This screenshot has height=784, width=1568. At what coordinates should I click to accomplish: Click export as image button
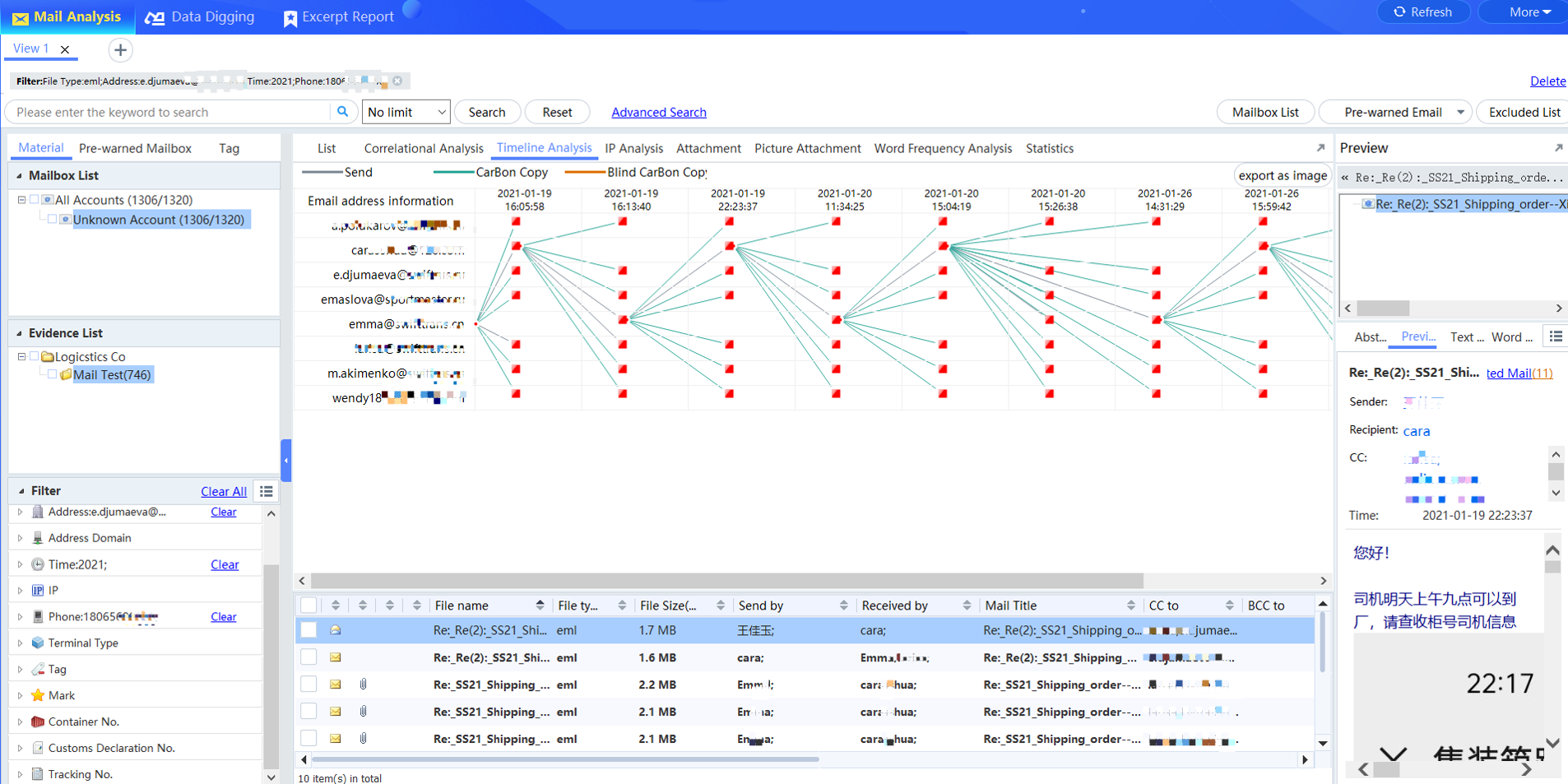[x=1282, y=175]
